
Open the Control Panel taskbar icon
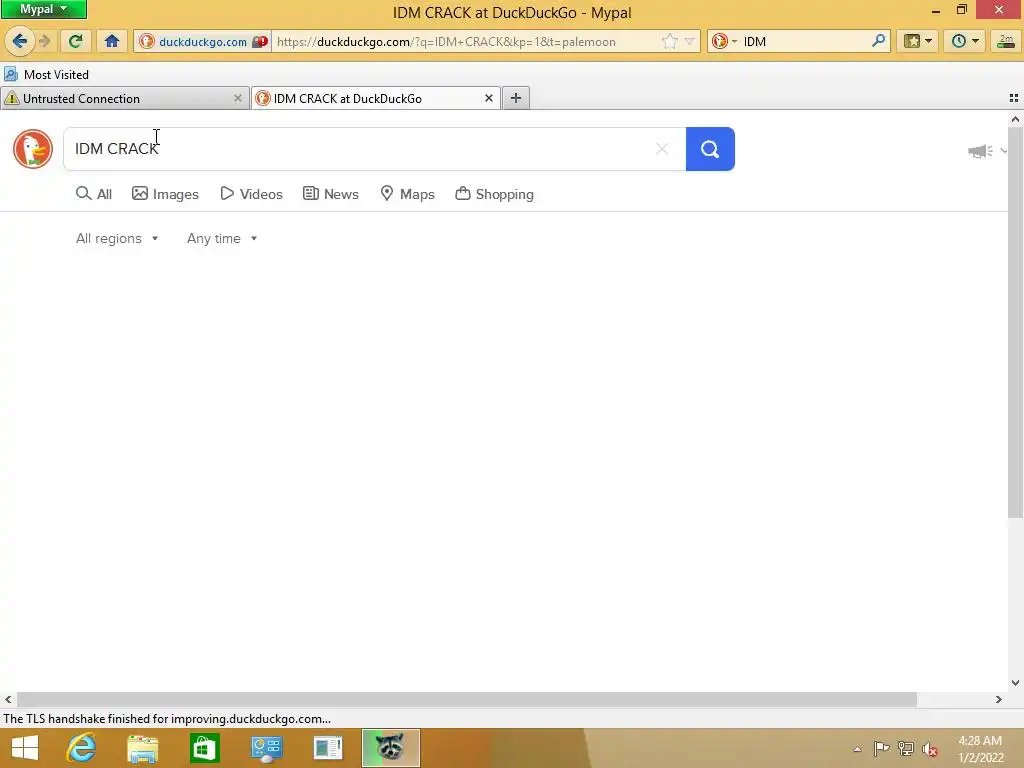[266, 748]
